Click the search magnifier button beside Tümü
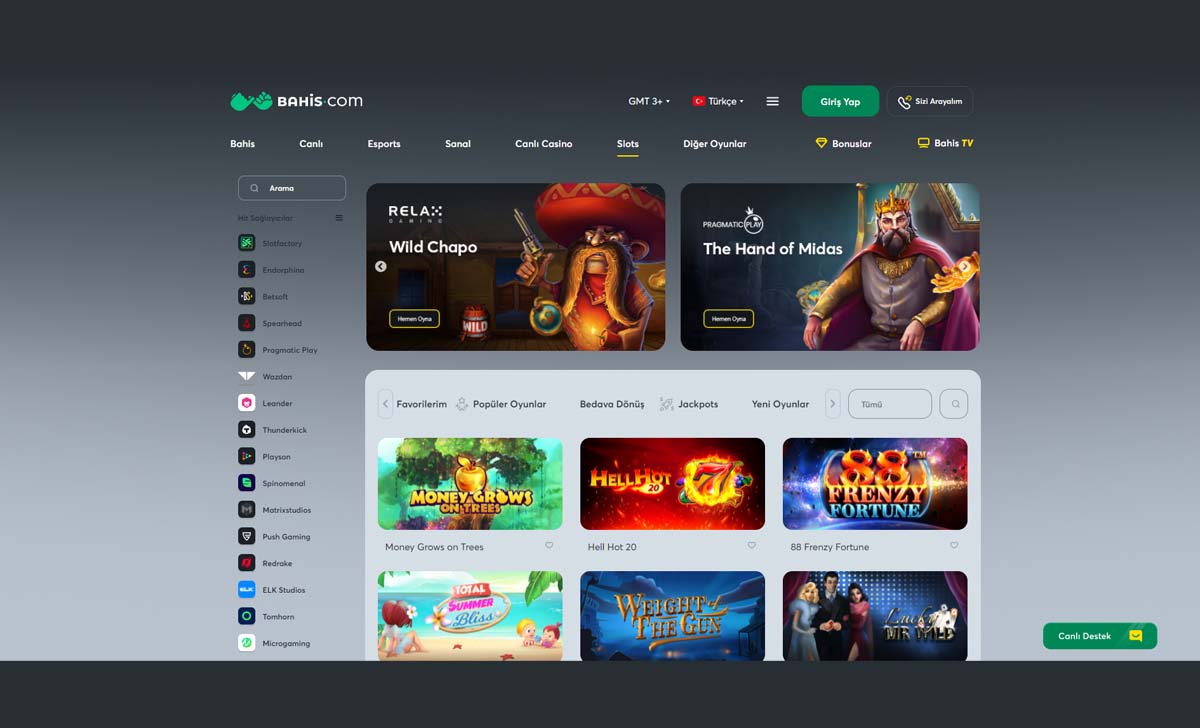 pos(954,404)
